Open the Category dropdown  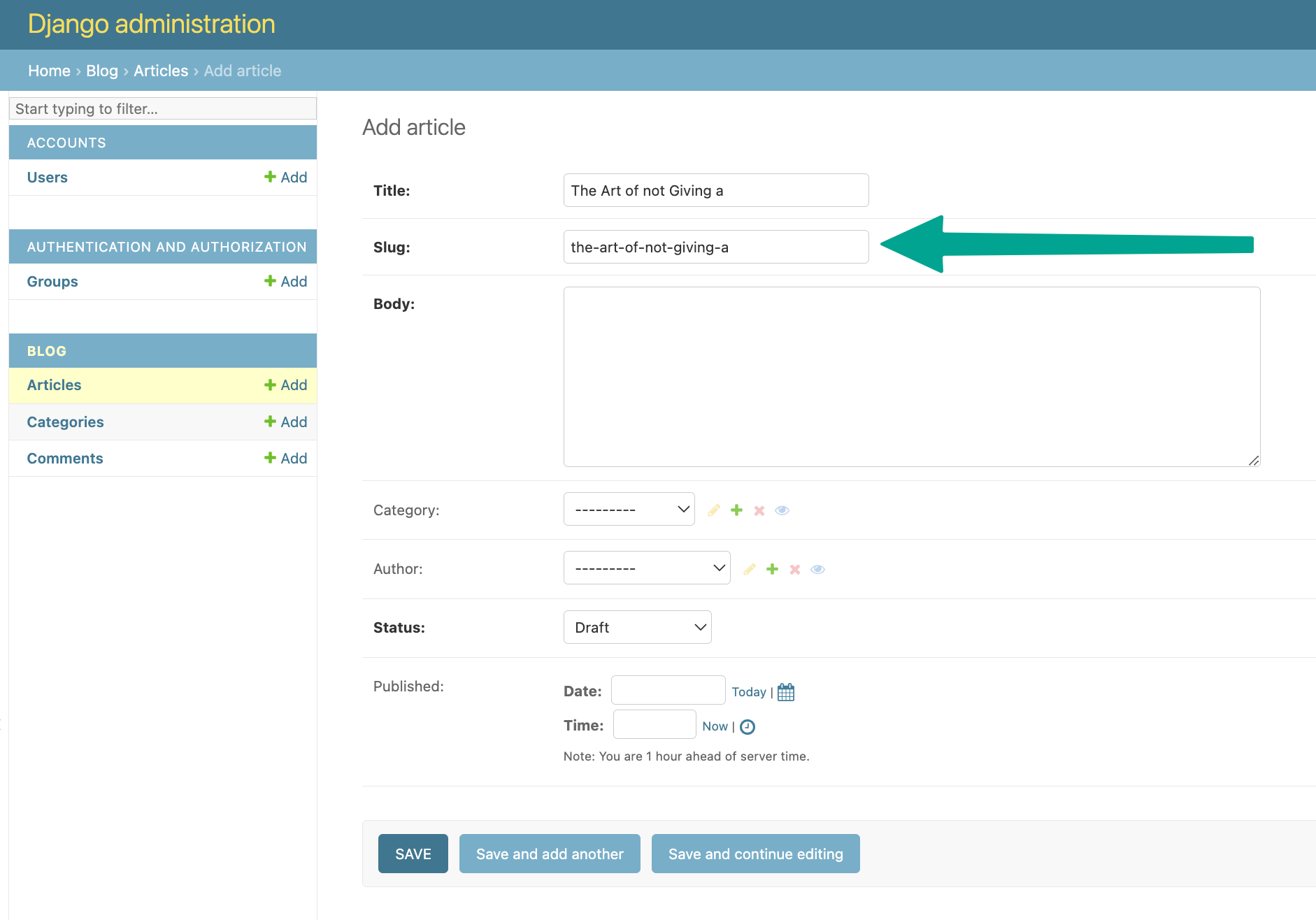pos(628,508)
